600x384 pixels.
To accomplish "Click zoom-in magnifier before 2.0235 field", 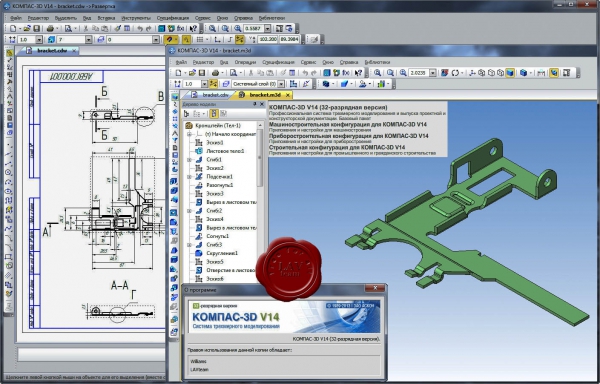I will tap(403, 73).
